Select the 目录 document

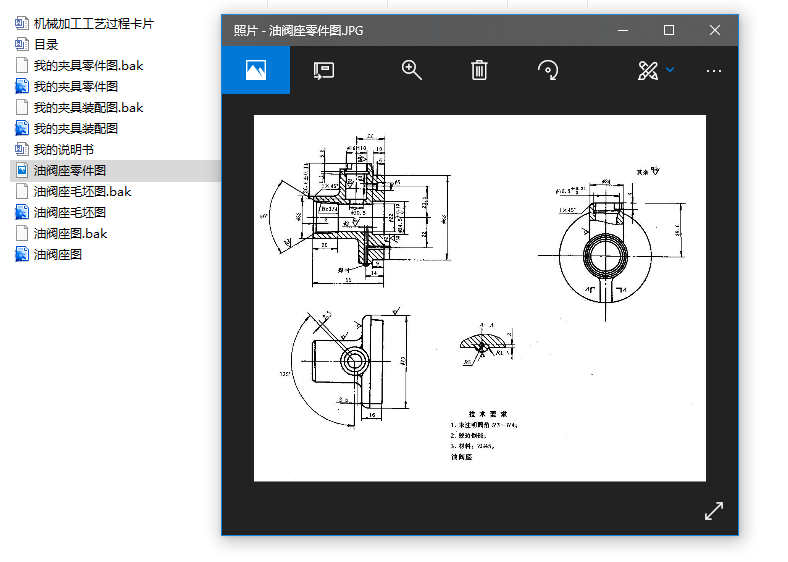click(x=46, y=44)
